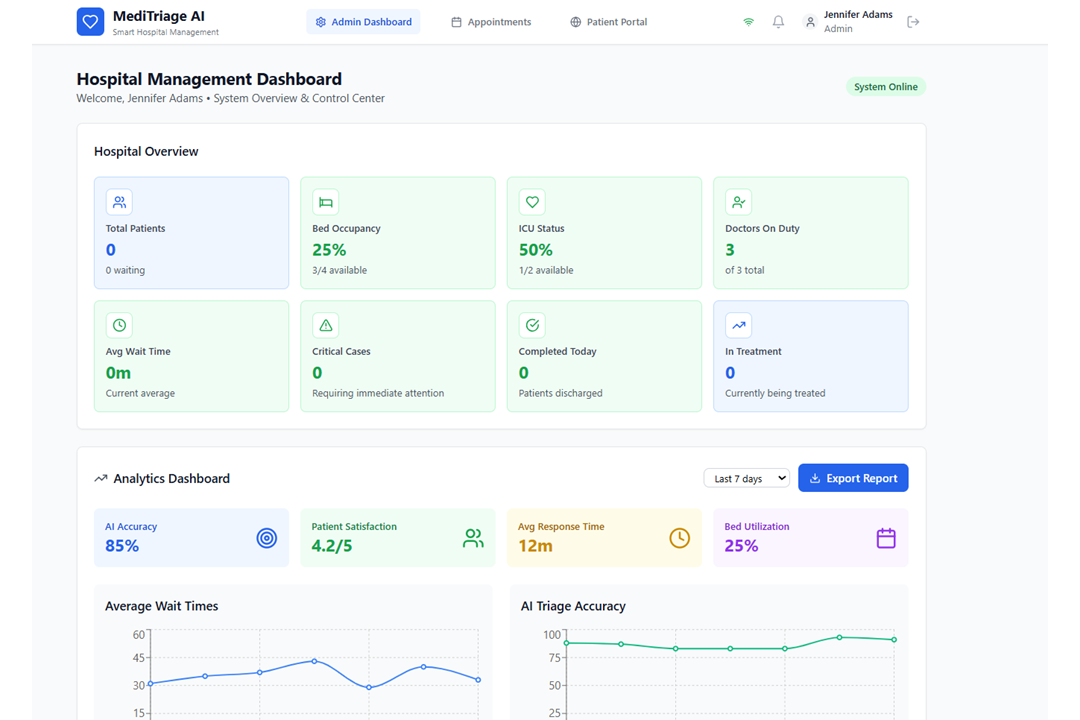
Task: Switch to the Appointments tab
Action: [491, 22]
